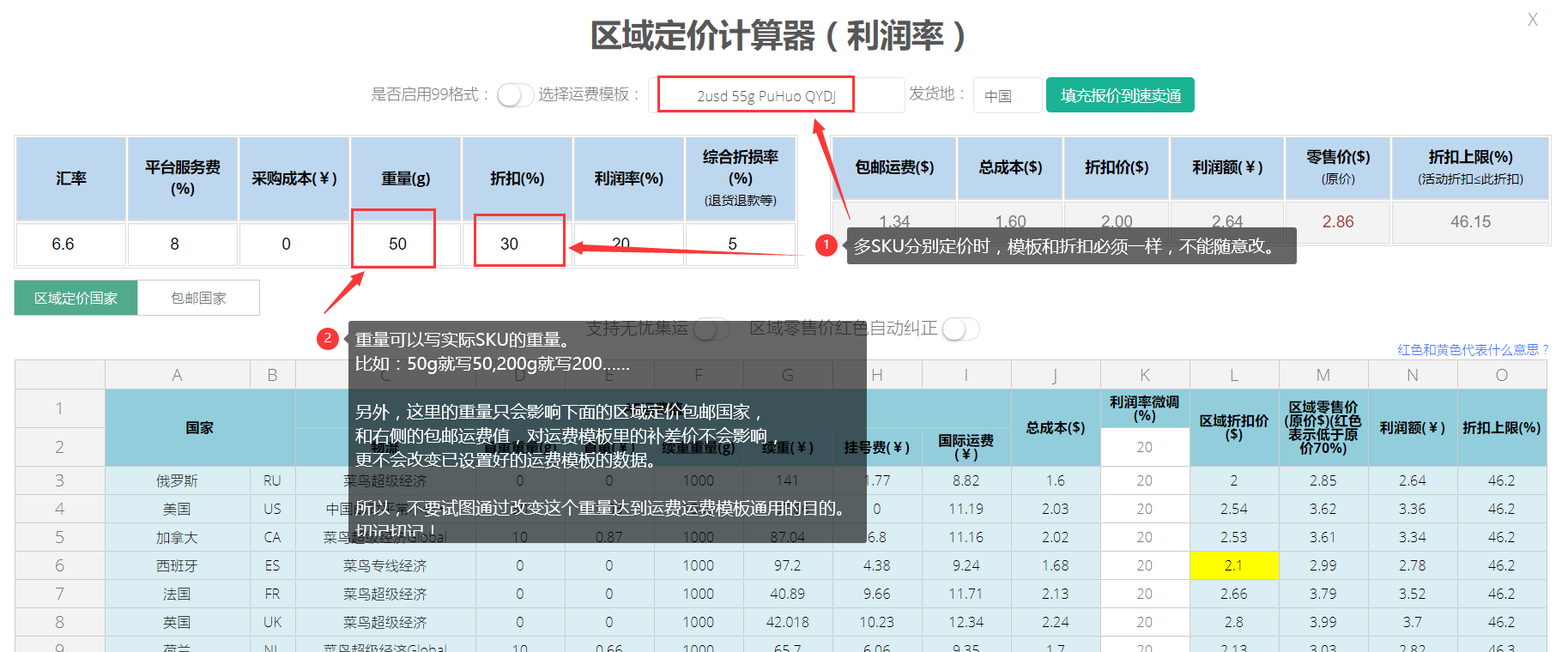Click the 利润率微调 input showing 20 in row 2
The height and width of the screenshot is (652, 1568).
(x=1145, y=447)
